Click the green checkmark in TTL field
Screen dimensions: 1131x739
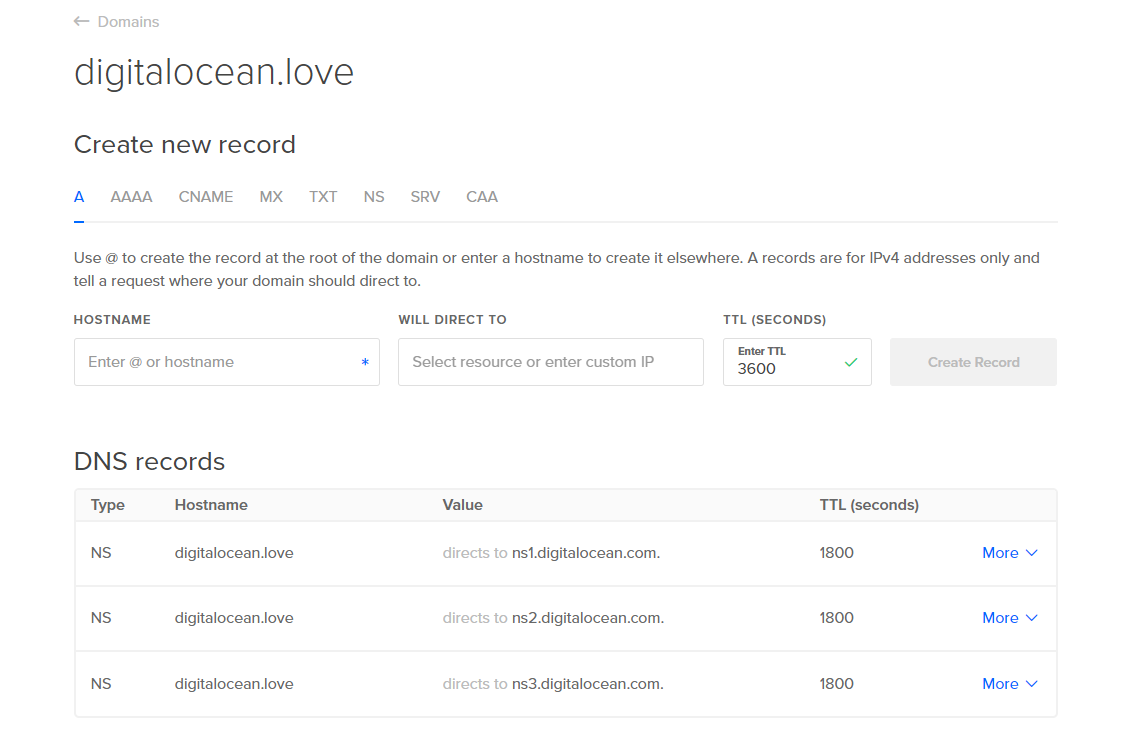pos(851,362)
